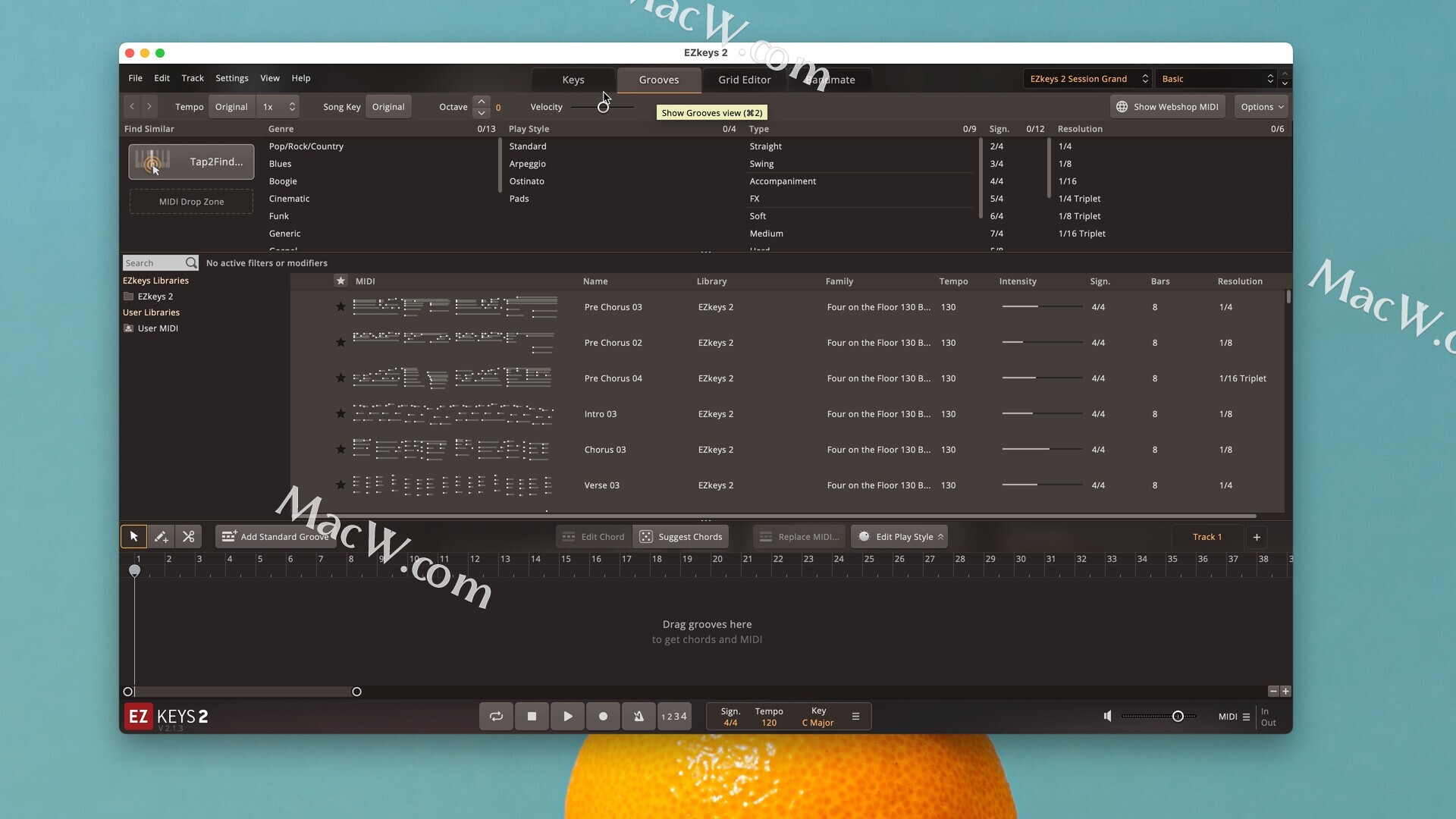Favorite the Intro 03 groove
This screenshot has width=1456, height=819.
coord(340,414)
